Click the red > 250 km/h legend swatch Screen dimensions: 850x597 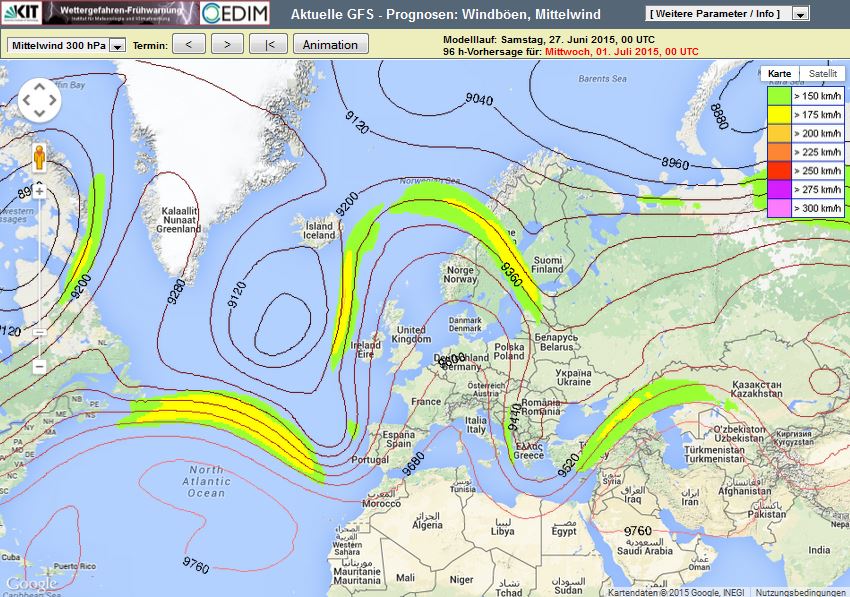tap(779, 171)
